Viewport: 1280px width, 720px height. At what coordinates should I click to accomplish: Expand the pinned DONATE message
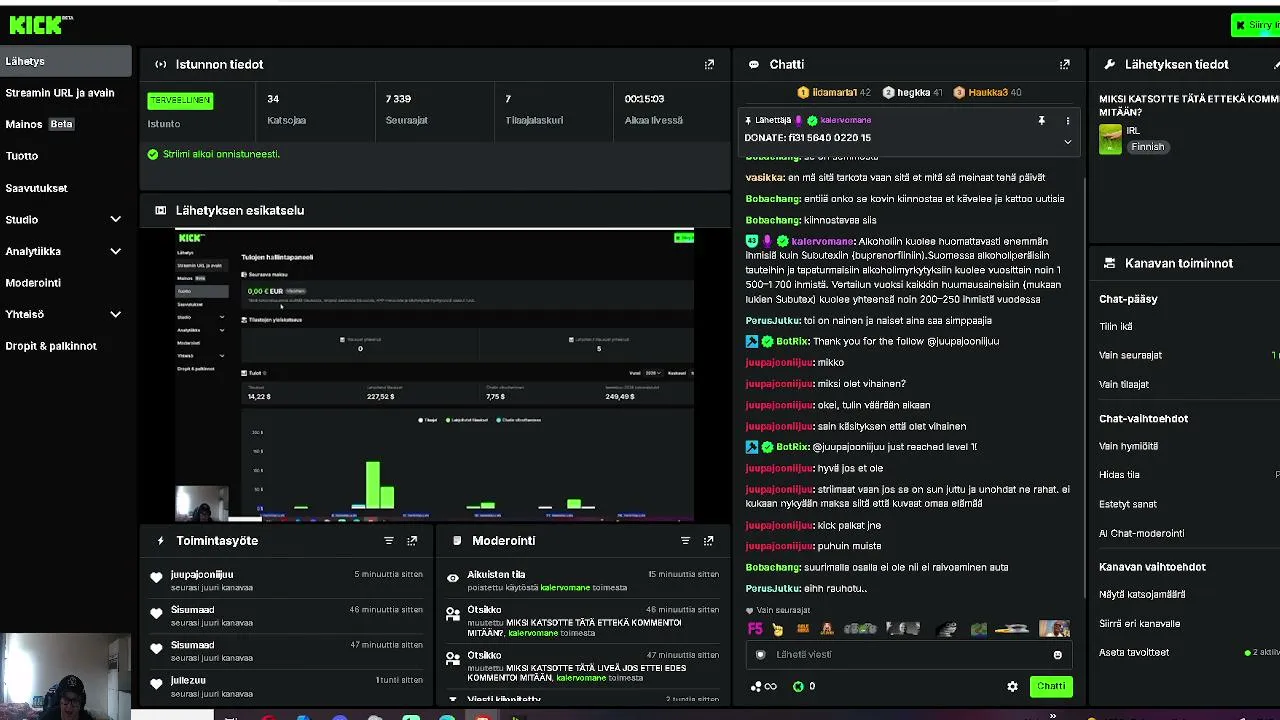point(1067,142)
